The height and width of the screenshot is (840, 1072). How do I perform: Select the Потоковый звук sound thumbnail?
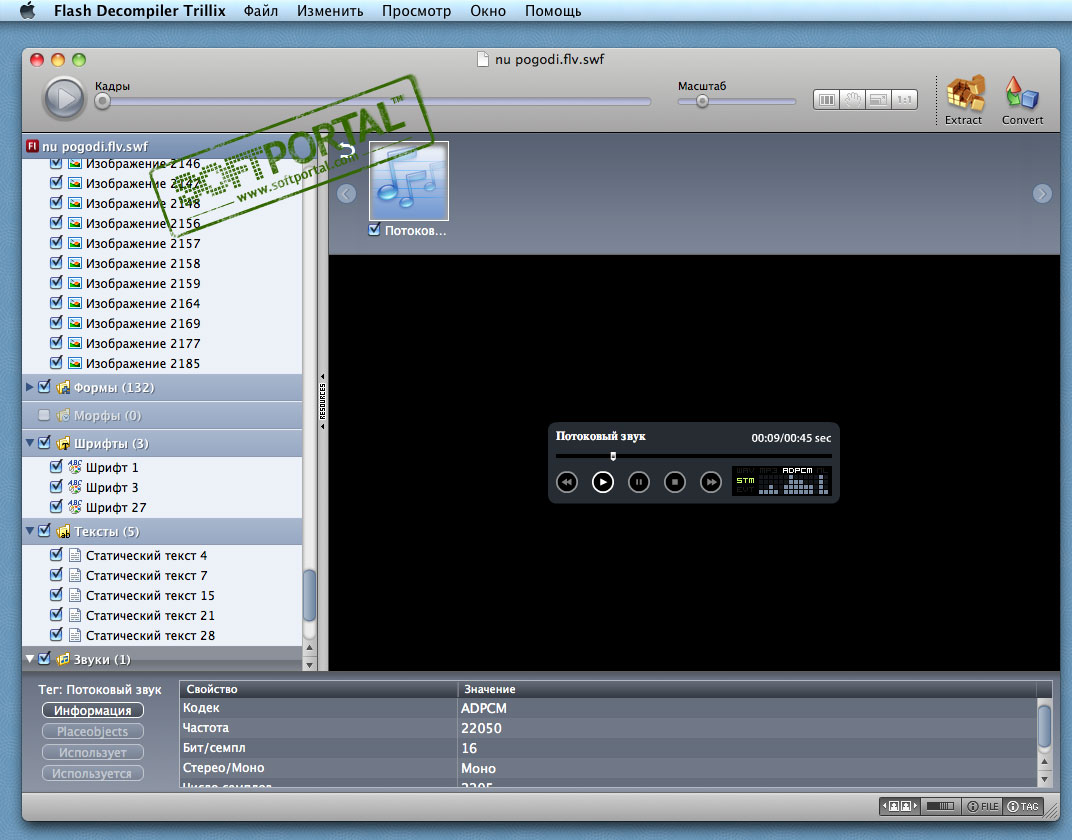point(409,180)
